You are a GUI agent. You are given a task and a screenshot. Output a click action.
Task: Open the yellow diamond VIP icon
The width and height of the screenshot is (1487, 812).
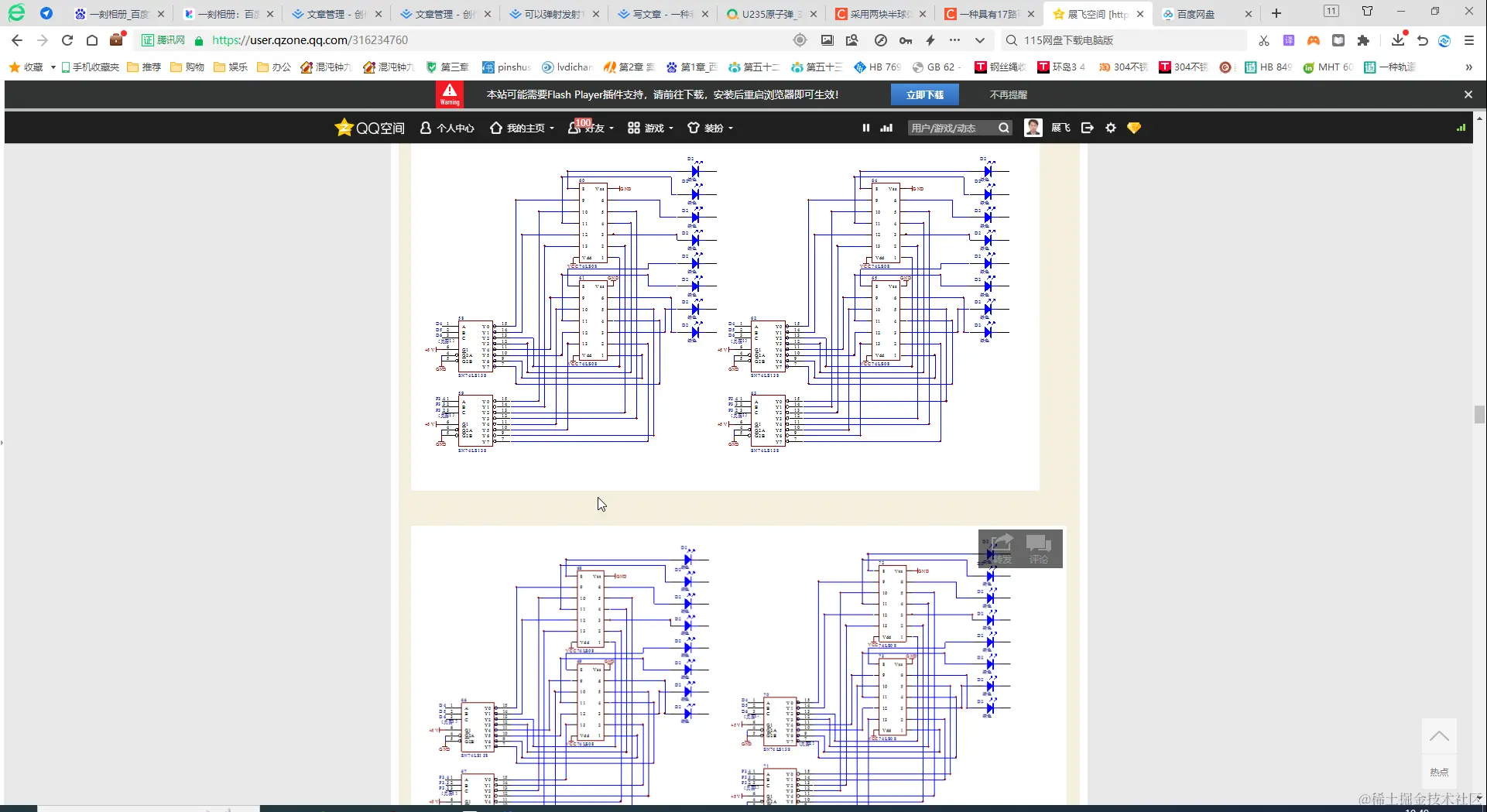(x=1134, y=128)
